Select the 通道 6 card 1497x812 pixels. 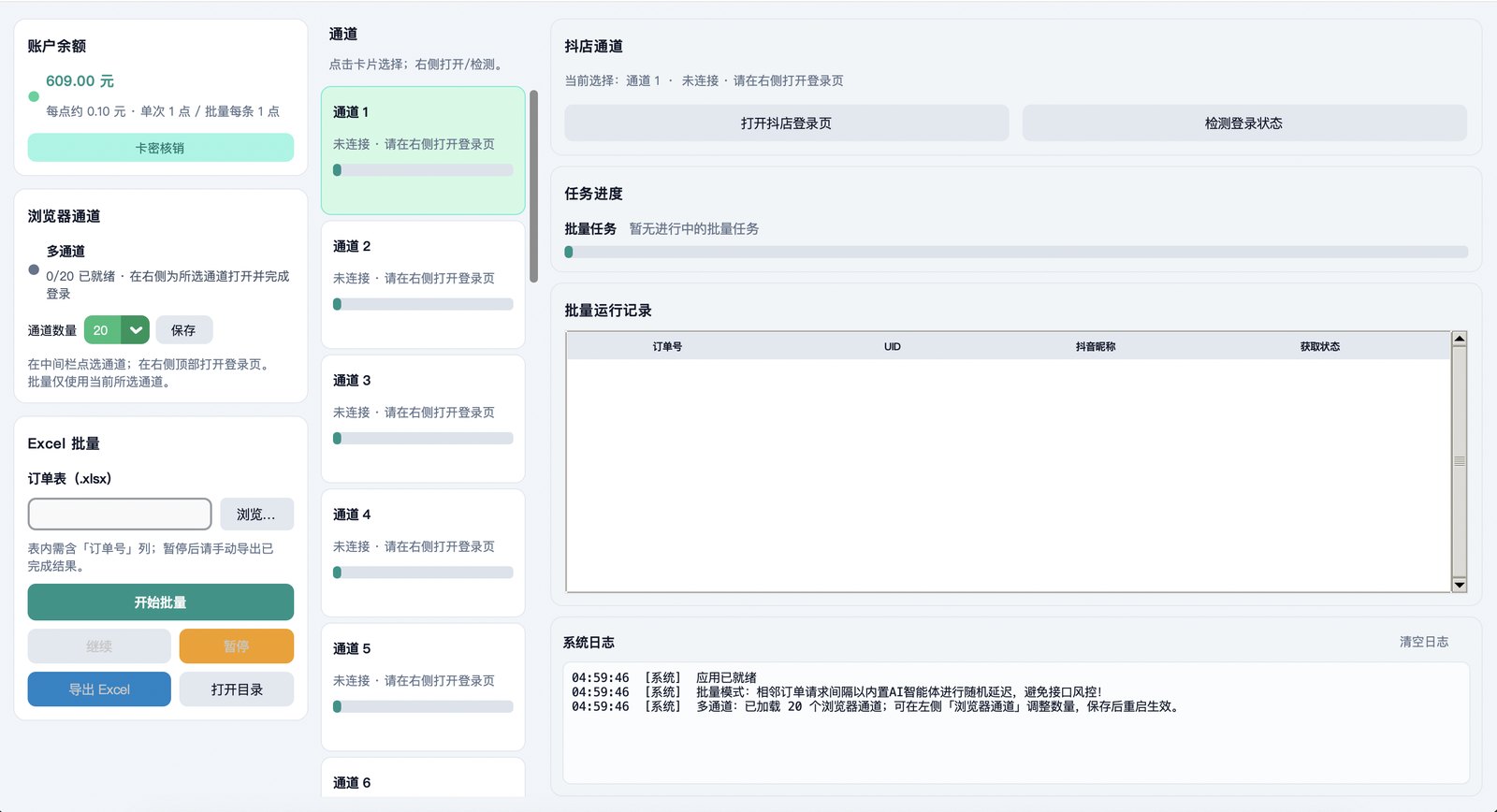(x=423, y=778)
